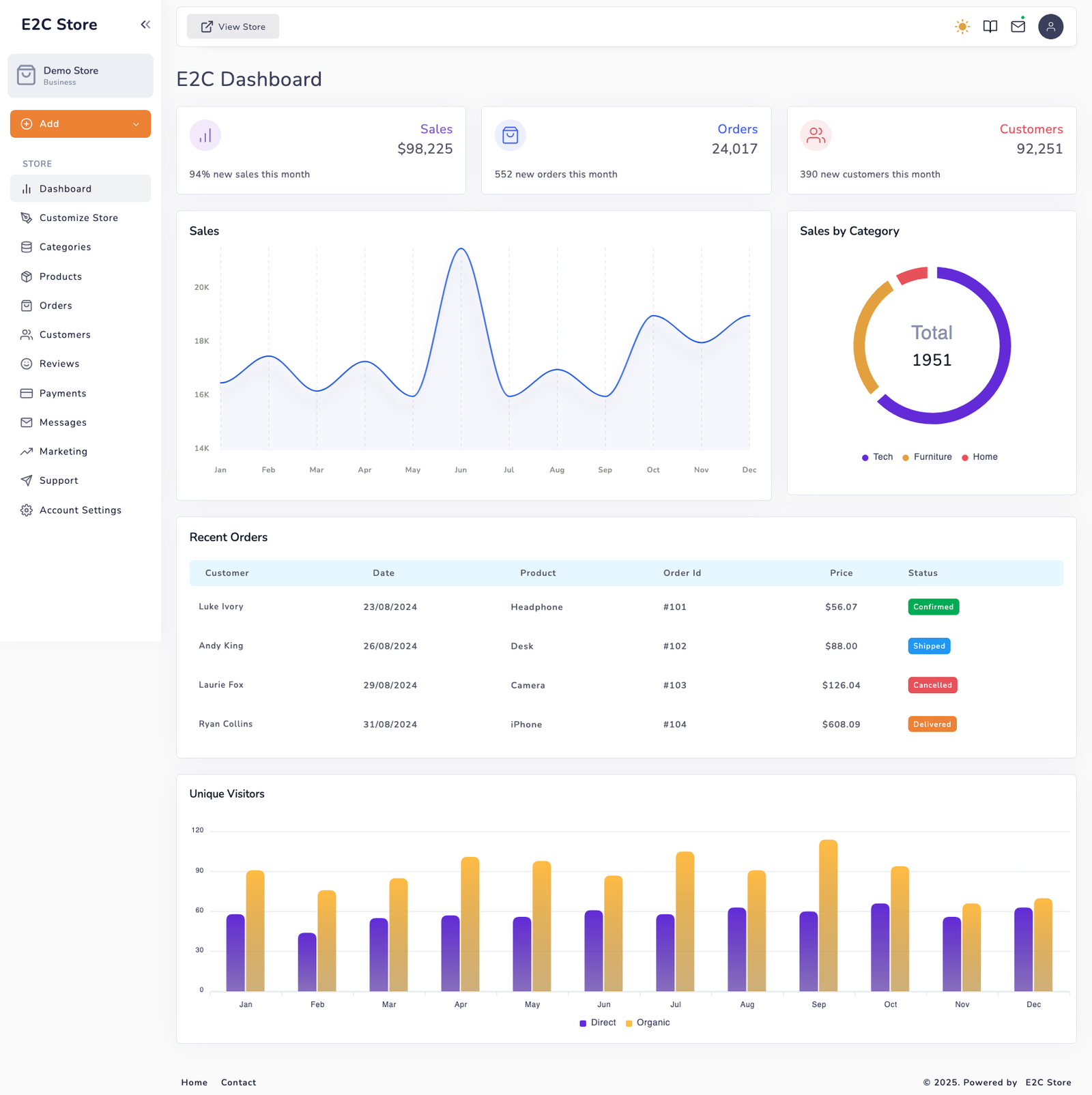Open Account Settings from the sidebar
Image resolution: width=1092 pixels, height=1095 pixels.
[x=80, y=510]
